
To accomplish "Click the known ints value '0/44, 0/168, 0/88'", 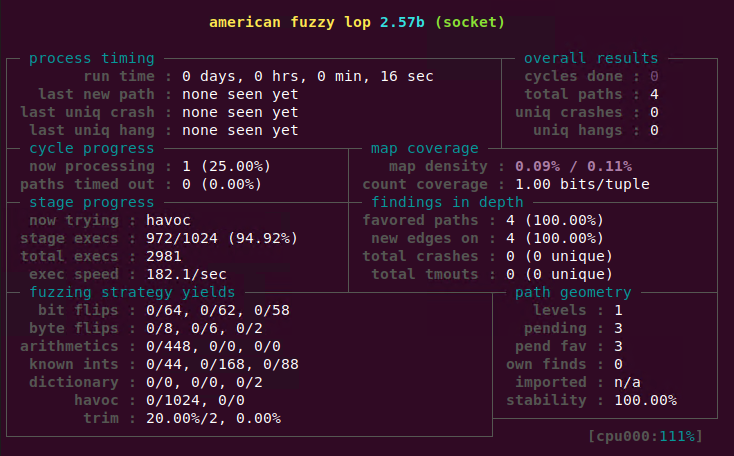I will point(222,365).
